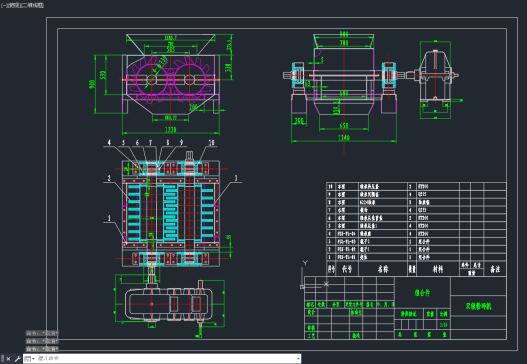Image resolution: width=527 pixels, height=364 pixels.
Task: Select balloon number 6
Action: pyautogui.click(x=137, y=143)
